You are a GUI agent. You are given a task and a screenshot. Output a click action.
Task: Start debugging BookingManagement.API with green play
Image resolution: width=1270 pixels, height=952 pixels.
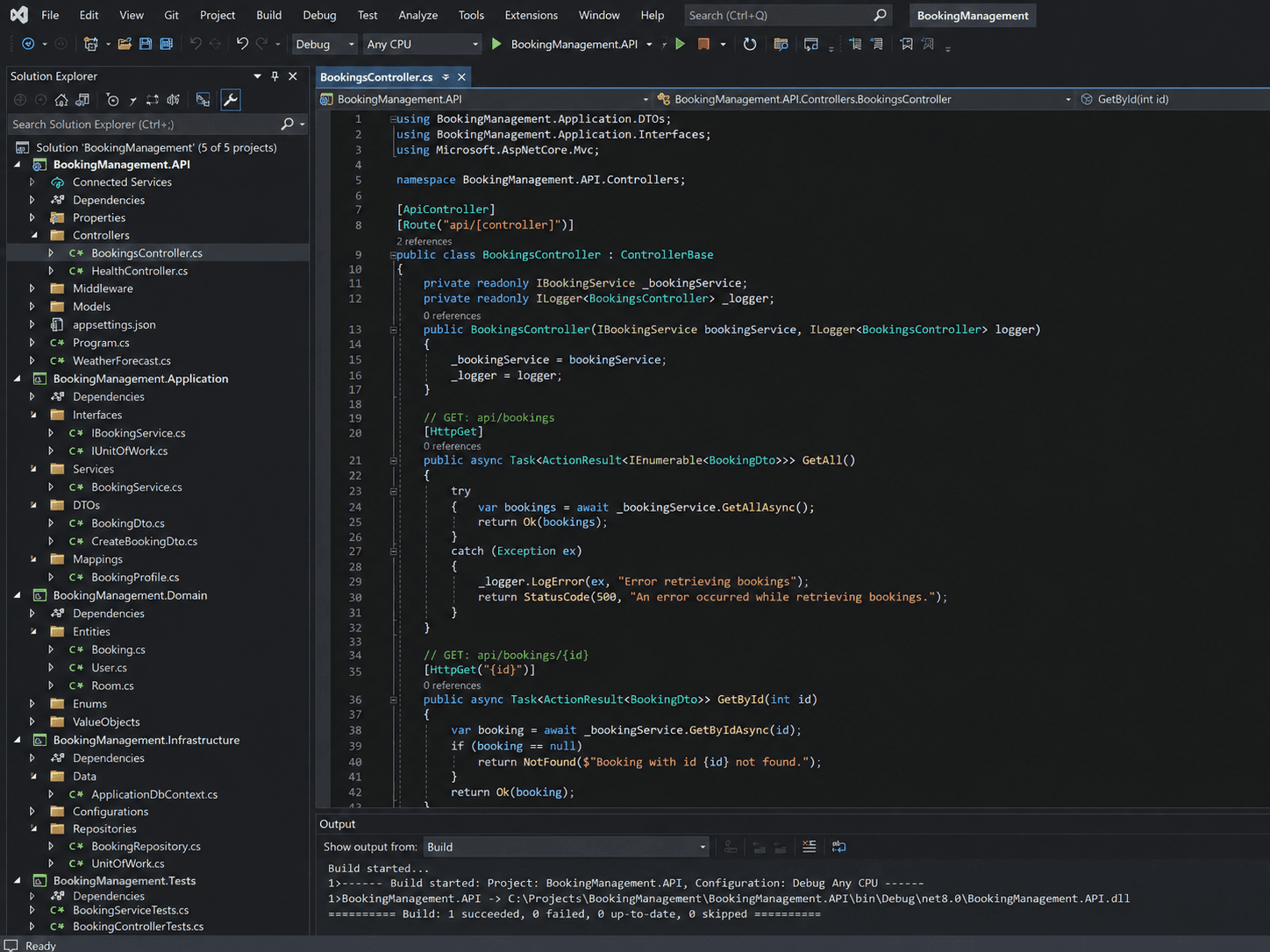coord(496,44)
